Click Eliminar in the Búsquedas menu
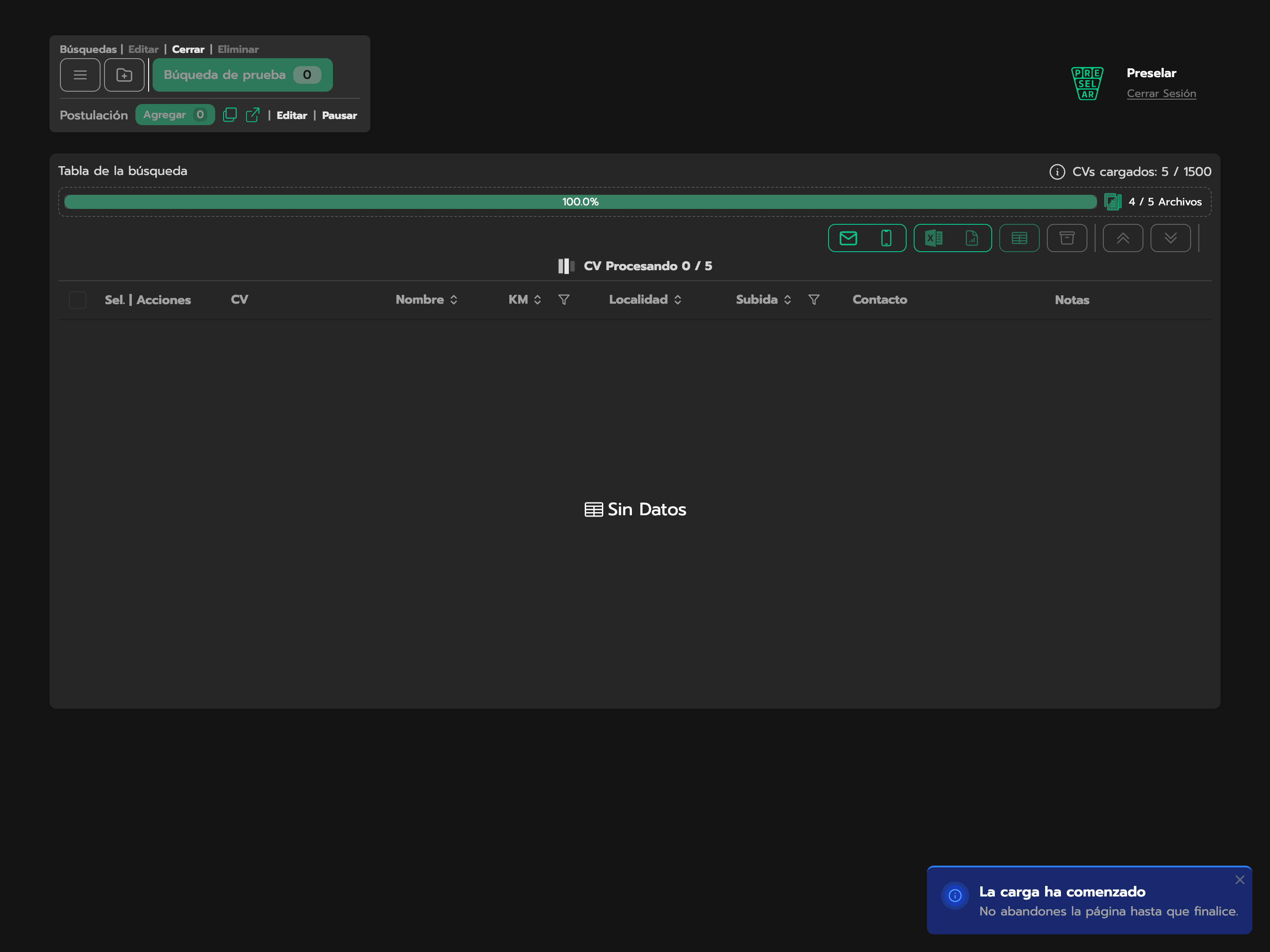 coord(238,49)
